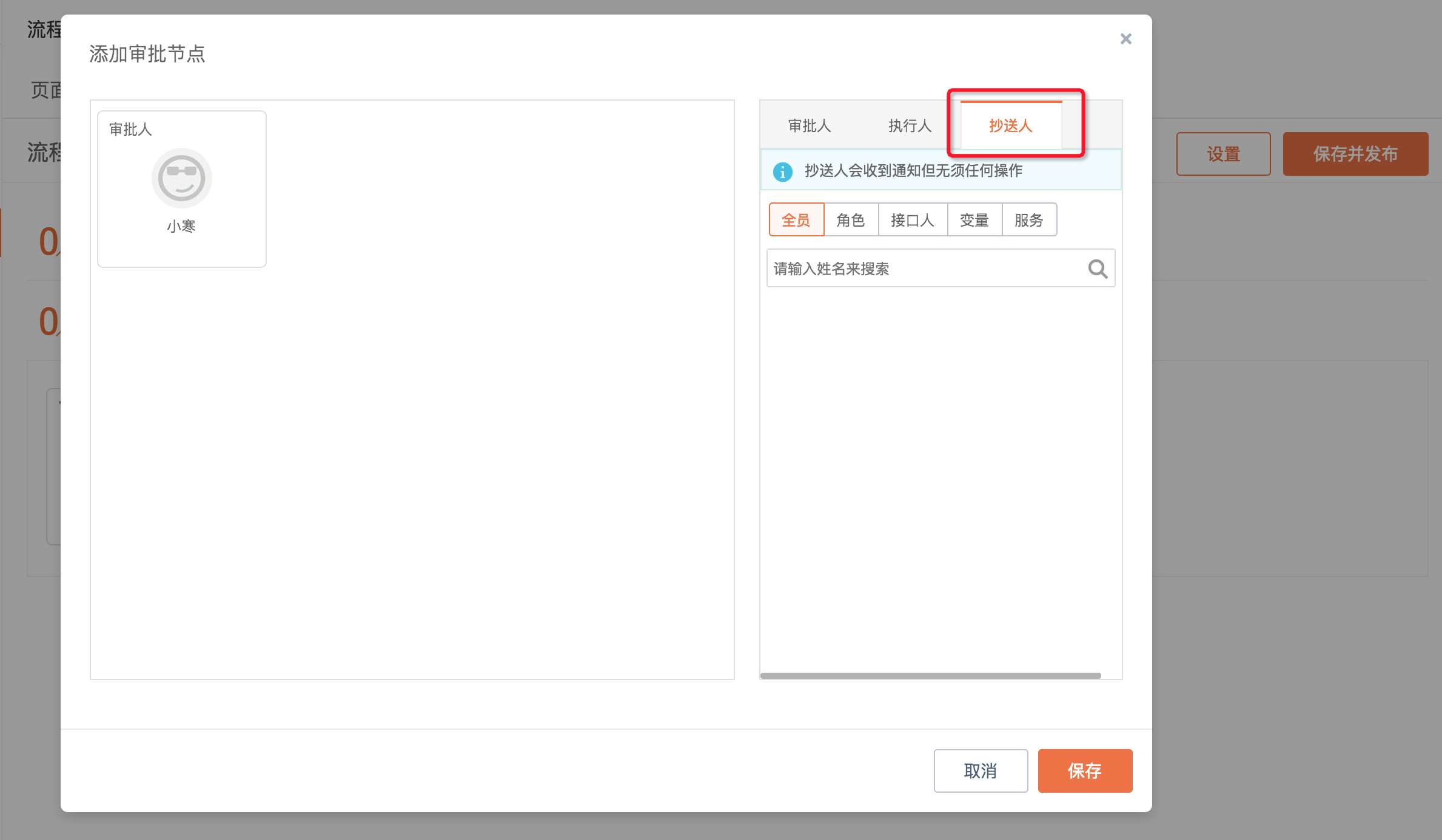Switch to the 审批人 tab
Image resolution: width=1442 pixels, height=840 pixels.
pyautogui.click(x=809, y=125)
